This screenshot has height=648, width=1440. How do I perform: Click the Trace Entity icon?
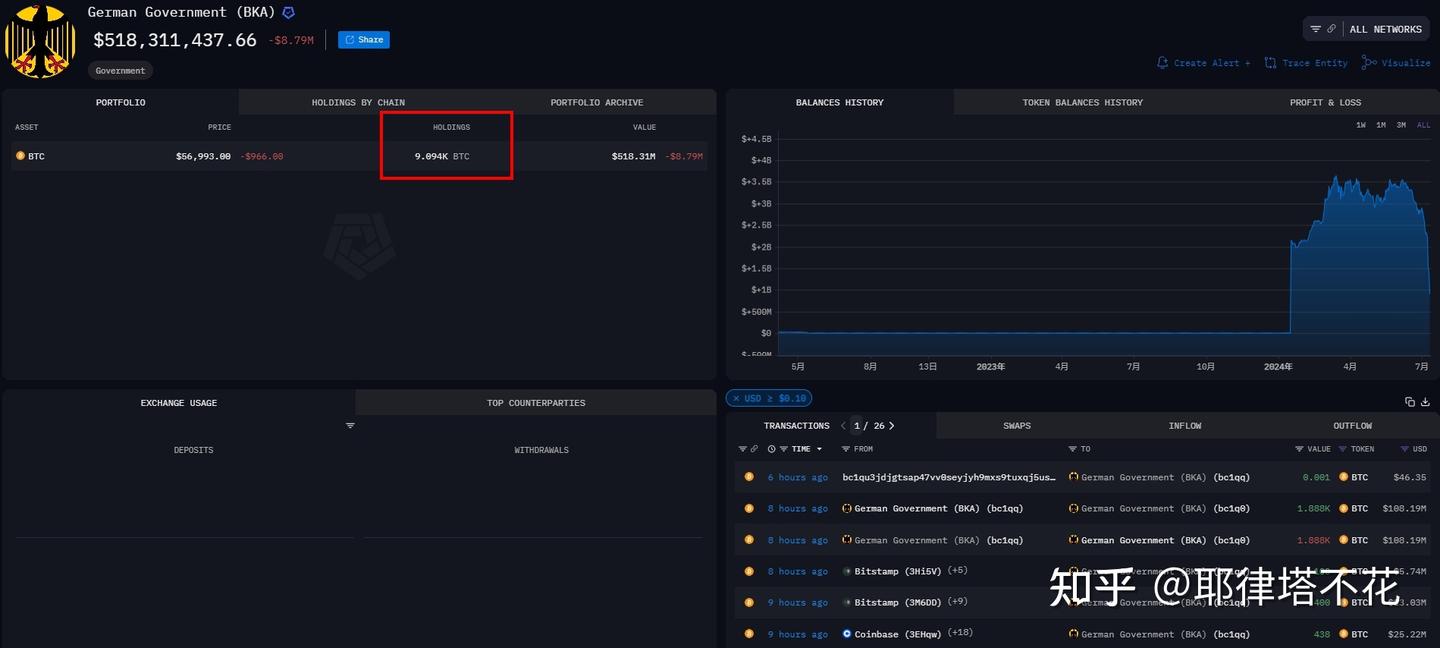tap(1270, 63)
